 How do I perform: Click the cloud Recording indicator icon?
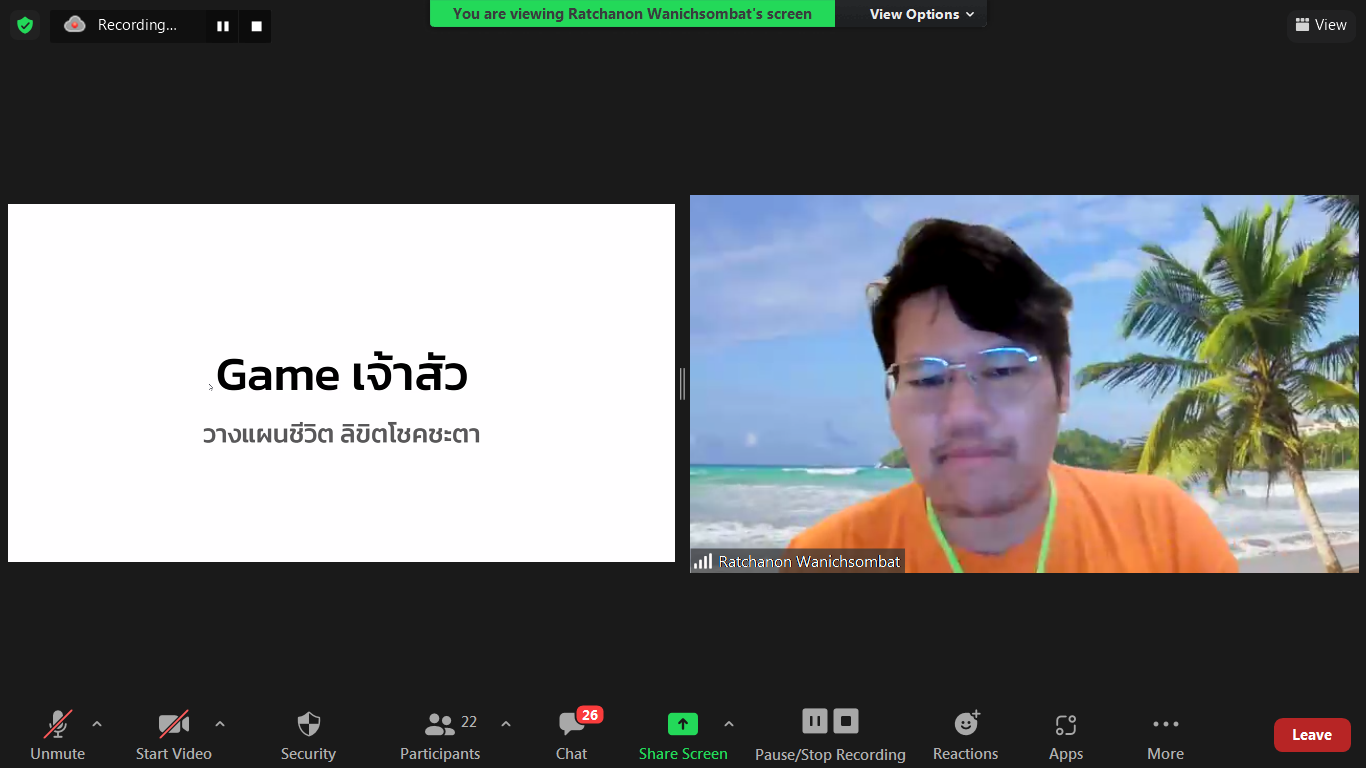coord(75,25)
